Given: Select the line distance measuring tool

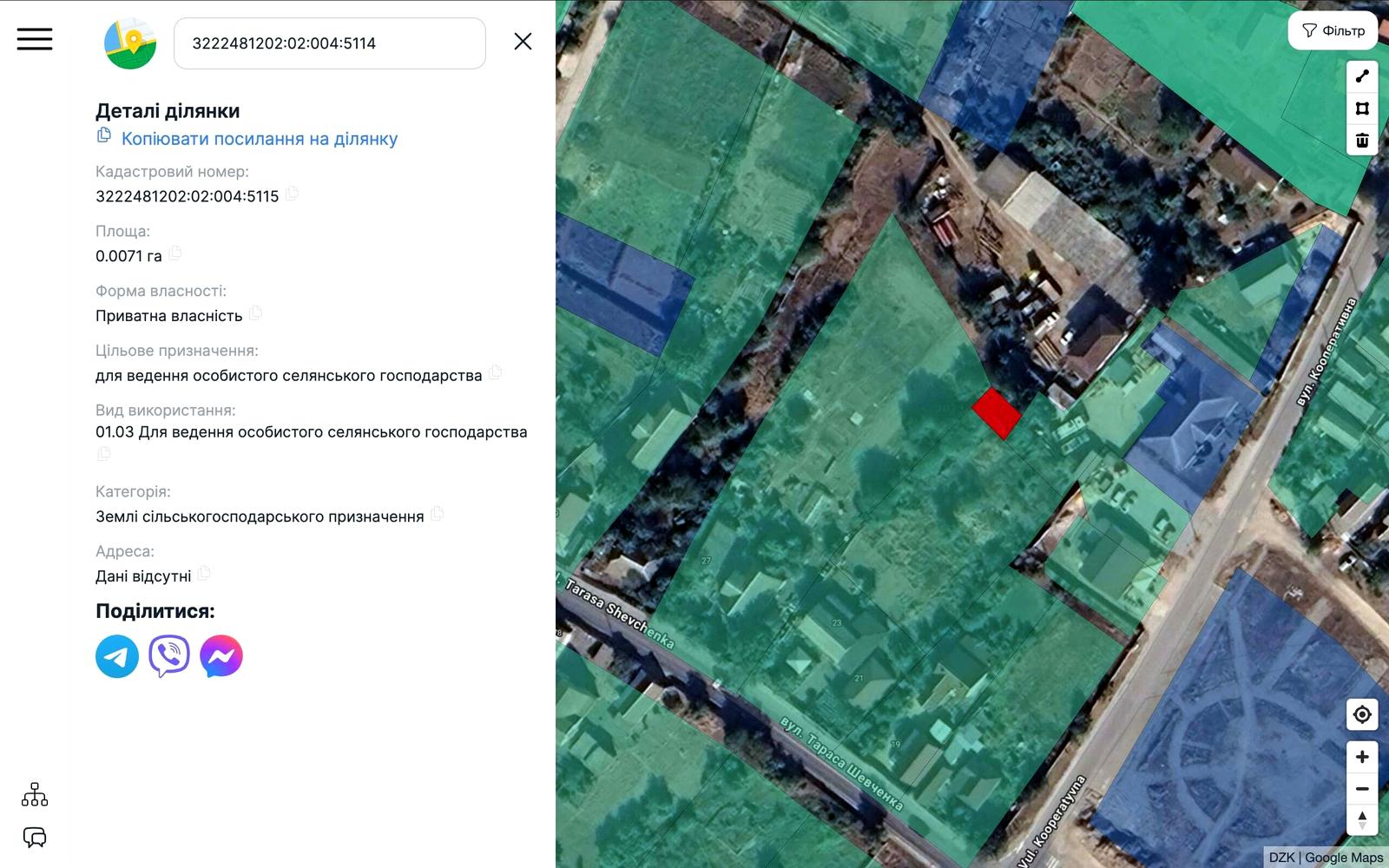Looking at the screenshot, I should click(x=1362, y=76).
